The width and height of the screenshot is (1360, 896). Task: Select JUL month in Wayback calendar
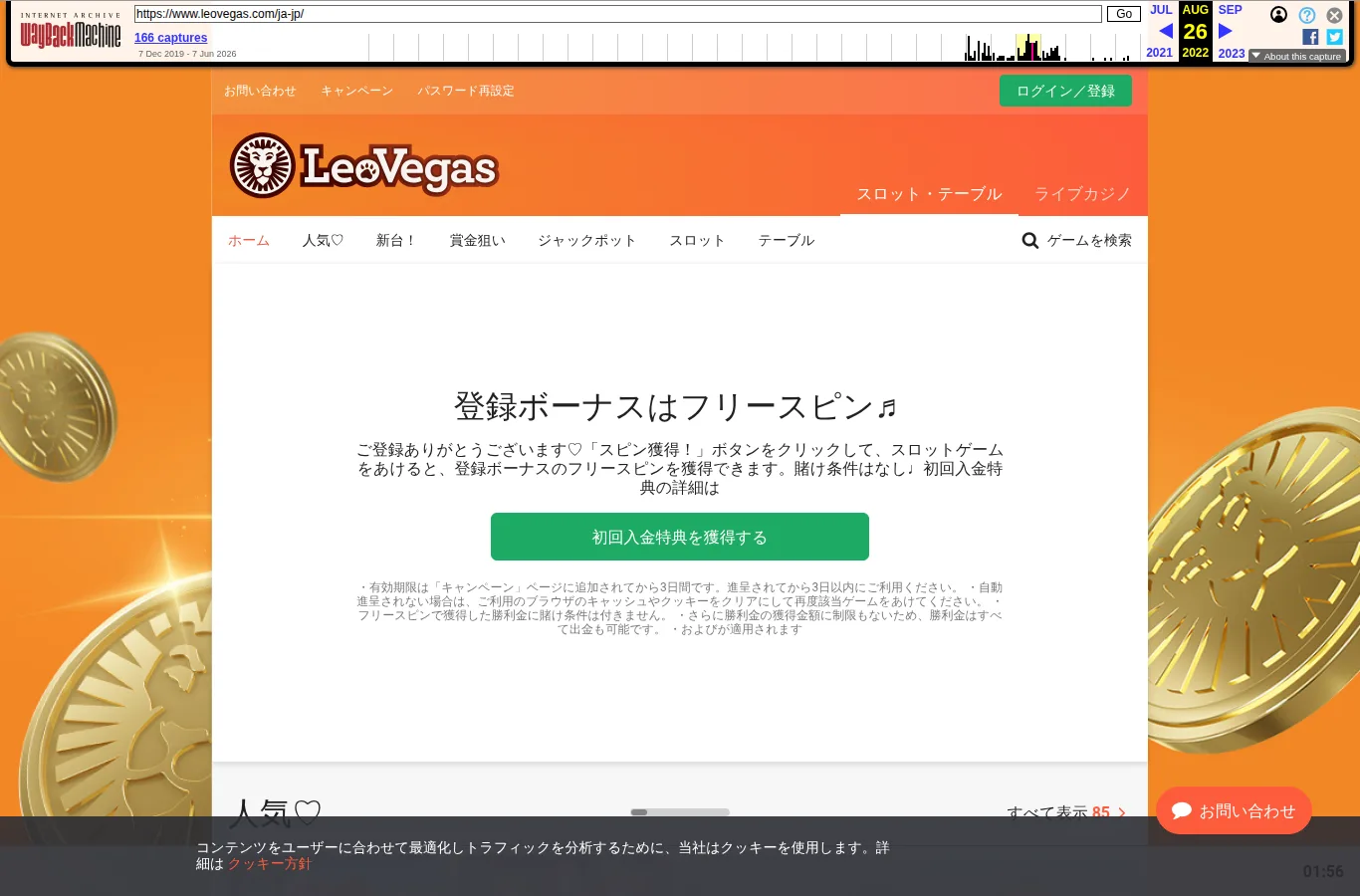click(1161, 10)
